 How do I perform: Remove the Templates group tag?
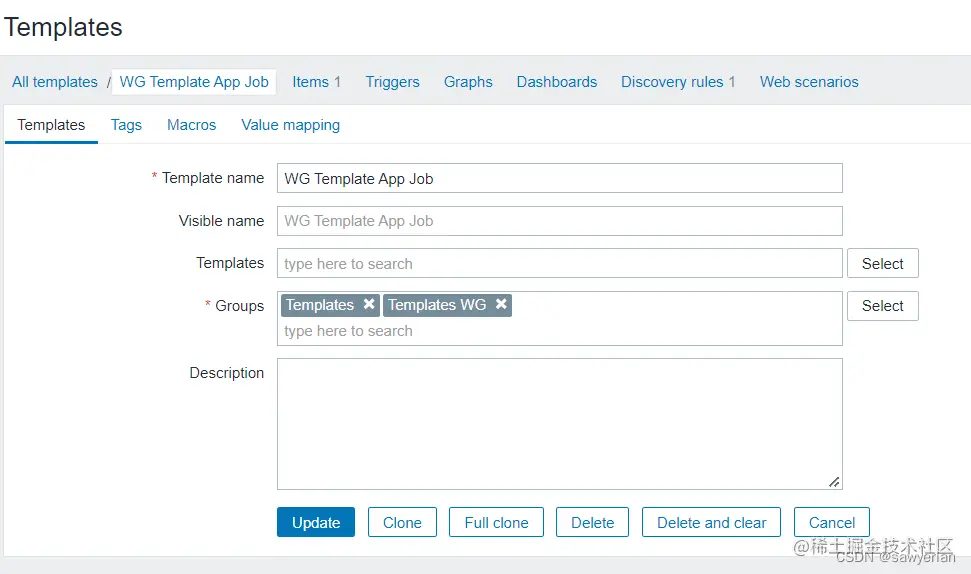[369, 304]
